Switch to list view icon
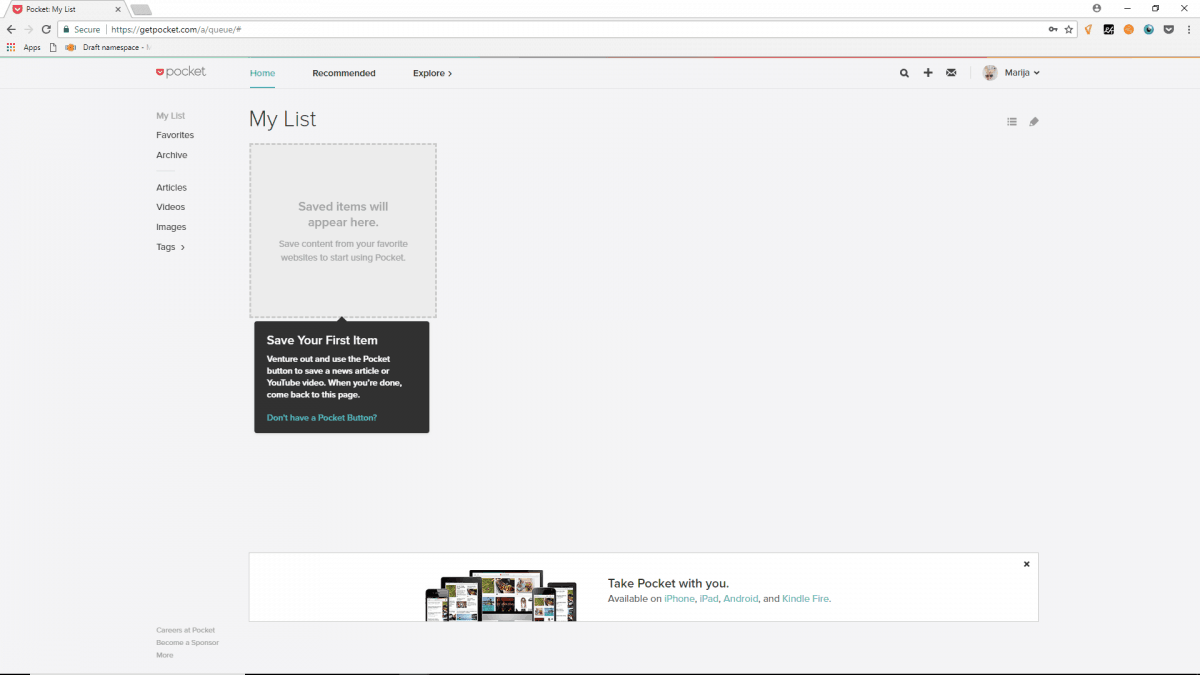The image size is (1200, 675). 1012,122
